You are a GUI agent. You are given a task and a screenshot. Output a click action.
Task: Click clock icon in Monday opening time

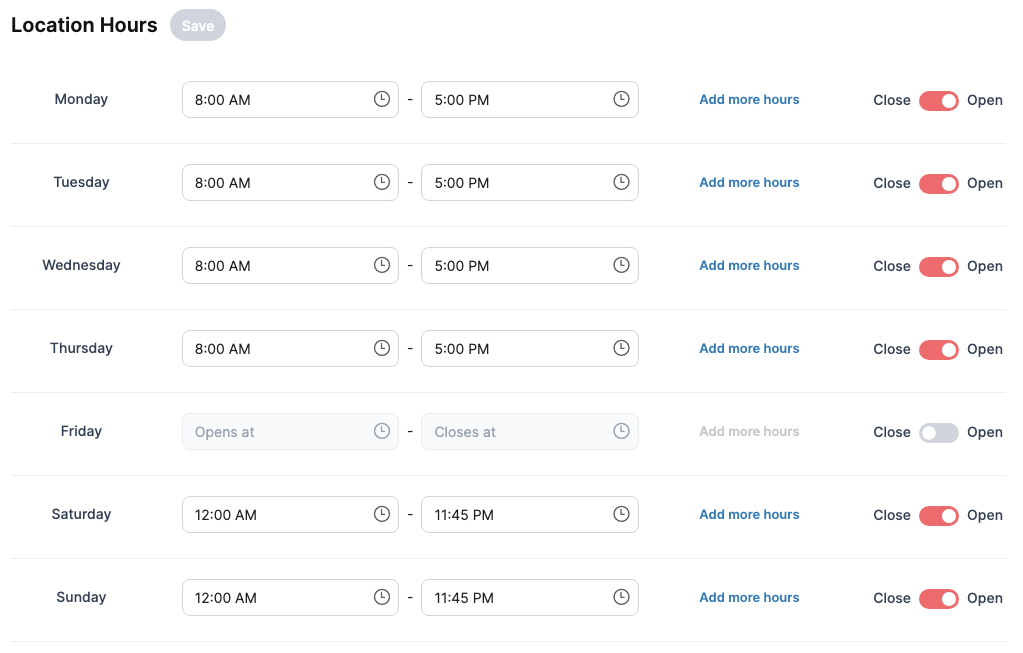(382, 99)
